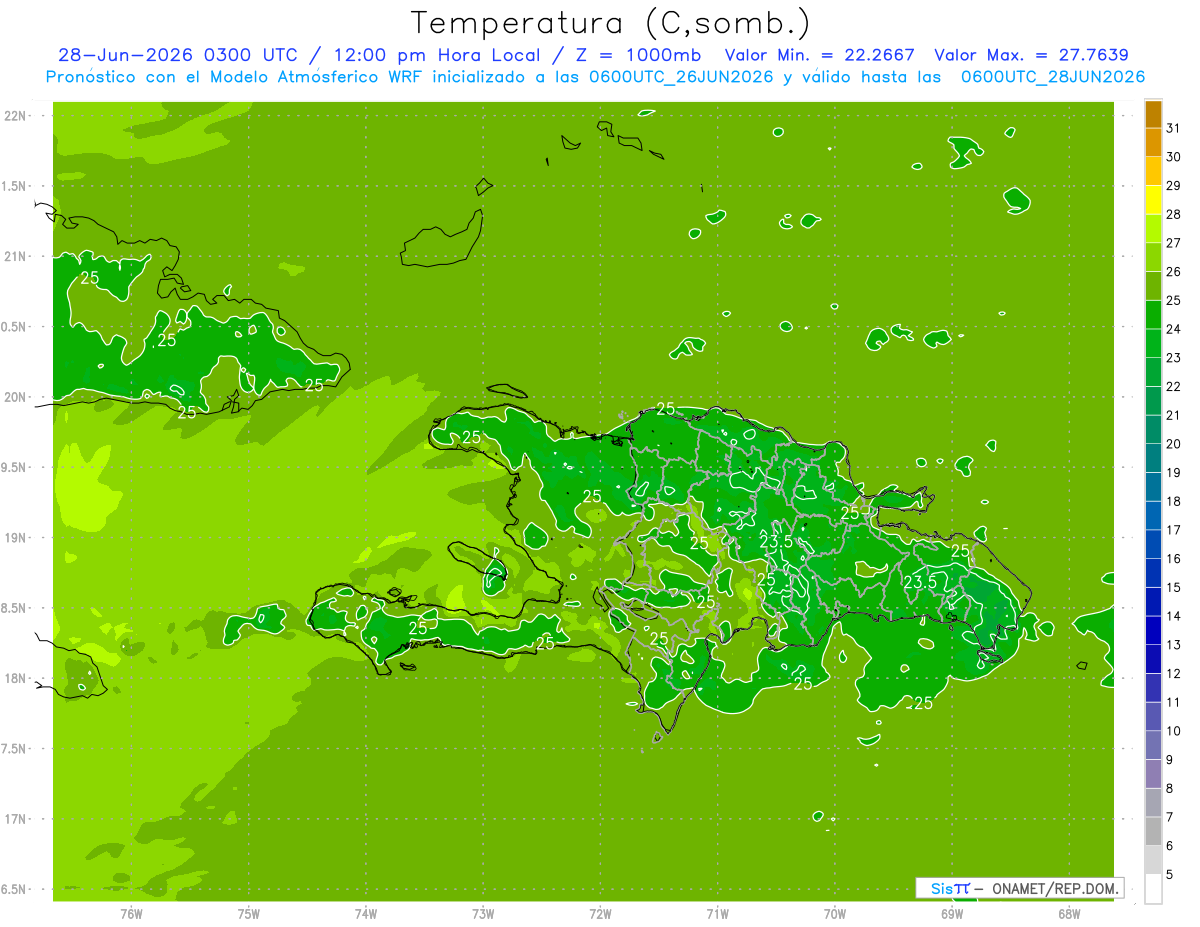Click the '21N' latitude axis label
The image size is (1200, 927).
click(16, 257)
